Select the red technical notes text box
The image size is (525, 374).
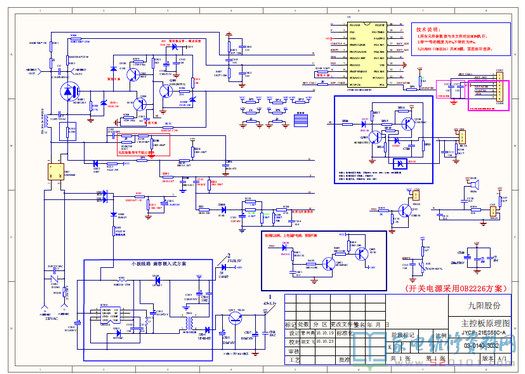tap(461, 39)
